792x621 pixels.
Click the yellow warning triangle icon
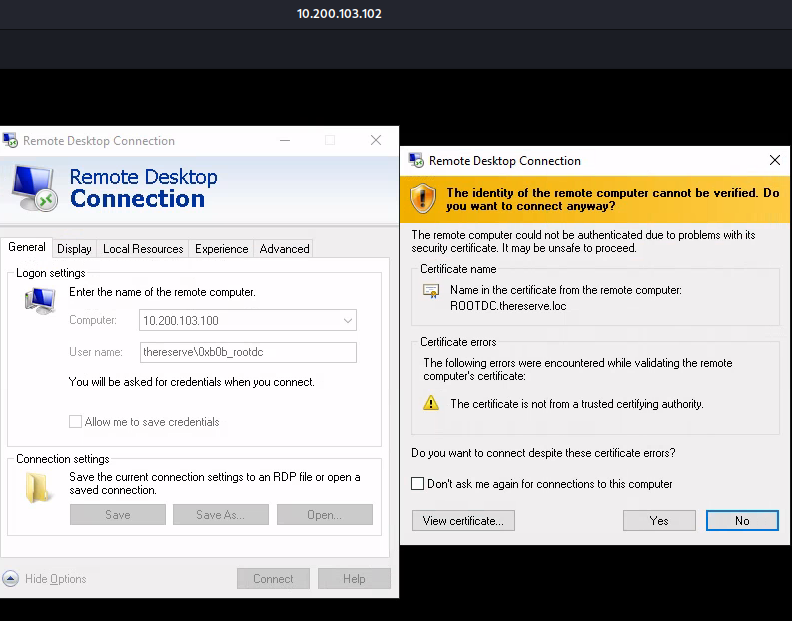431,403
